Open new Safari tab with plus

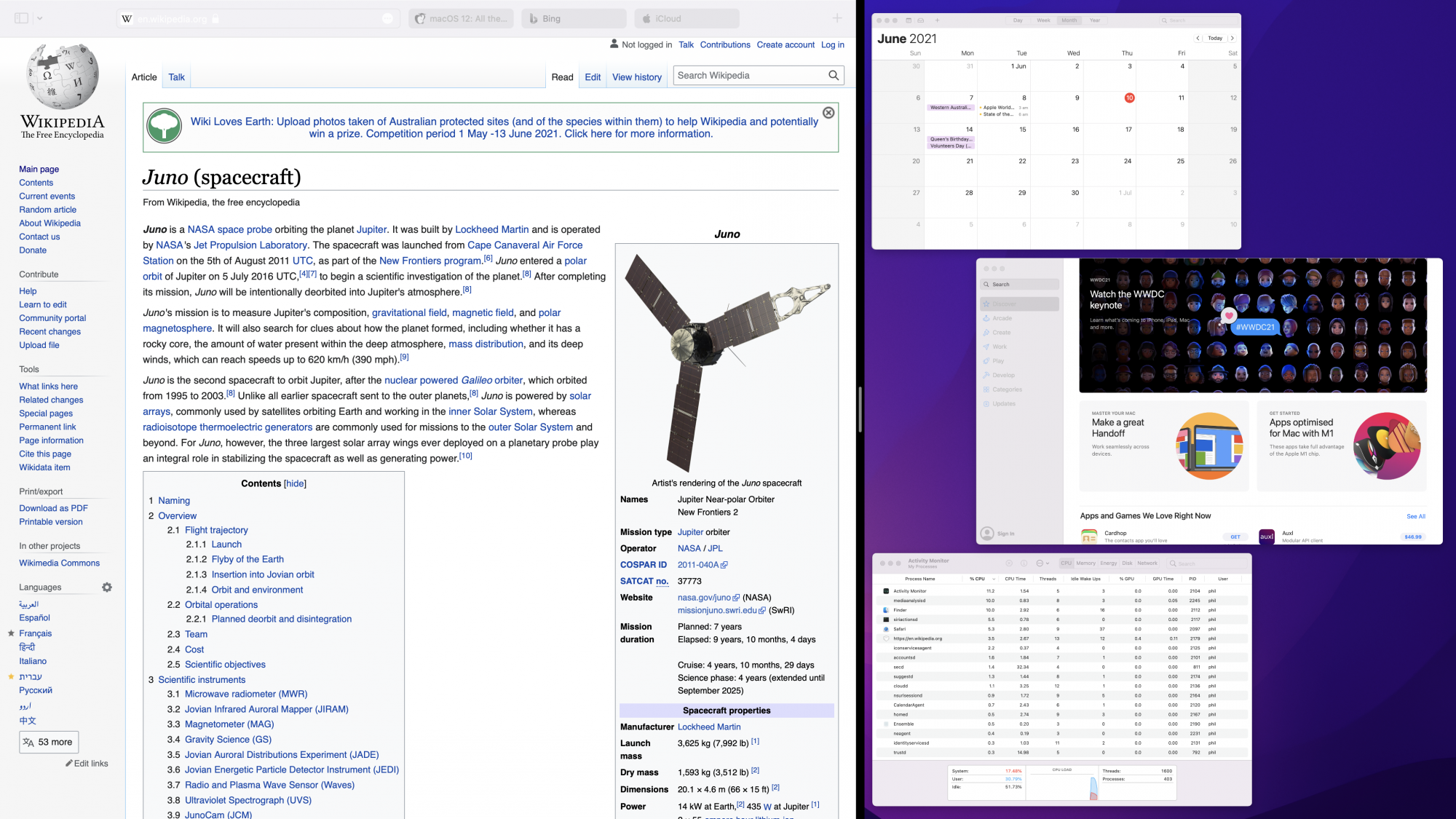click(837, 18)
